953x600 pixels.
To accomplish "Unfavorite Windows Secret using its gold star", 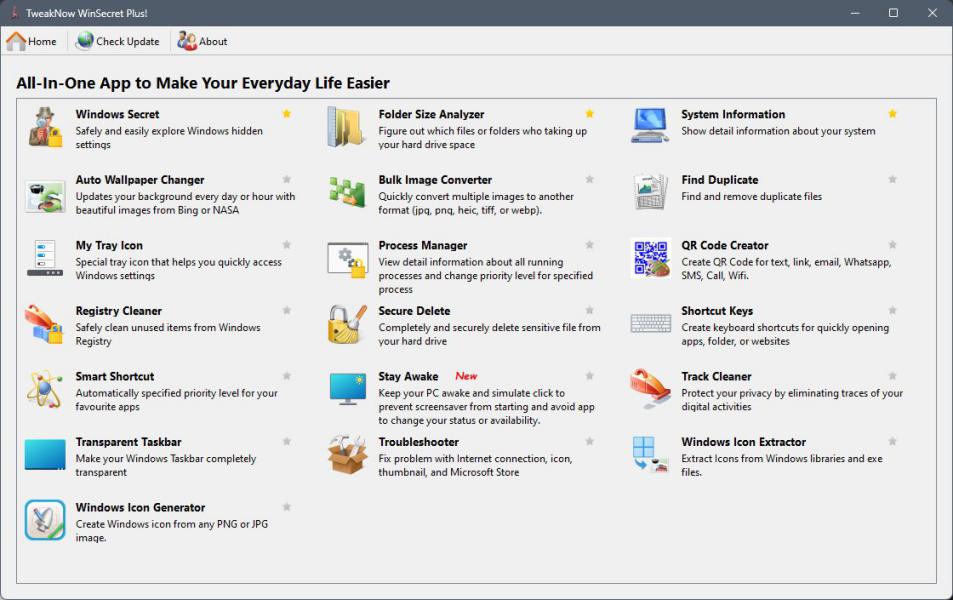I will click(287, 114).
